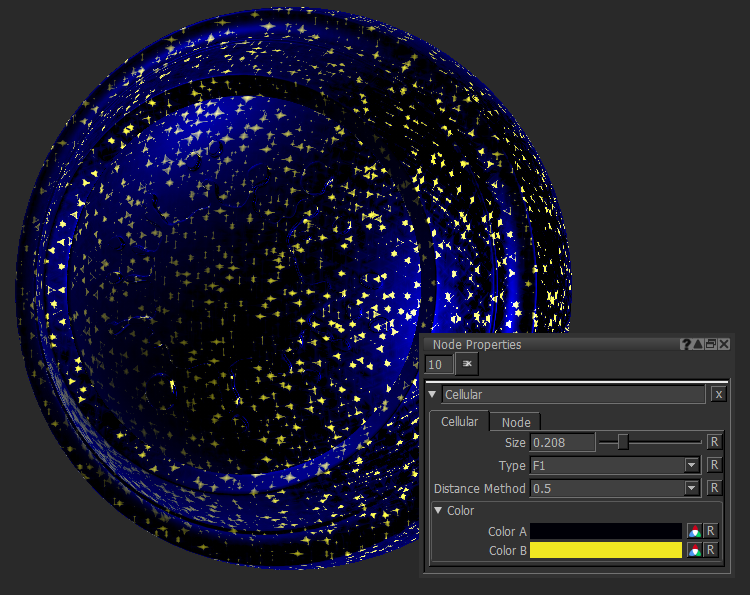Click the Node Properties help question mark
Viewport: 750px width, 595px height.
pos(686,344)
